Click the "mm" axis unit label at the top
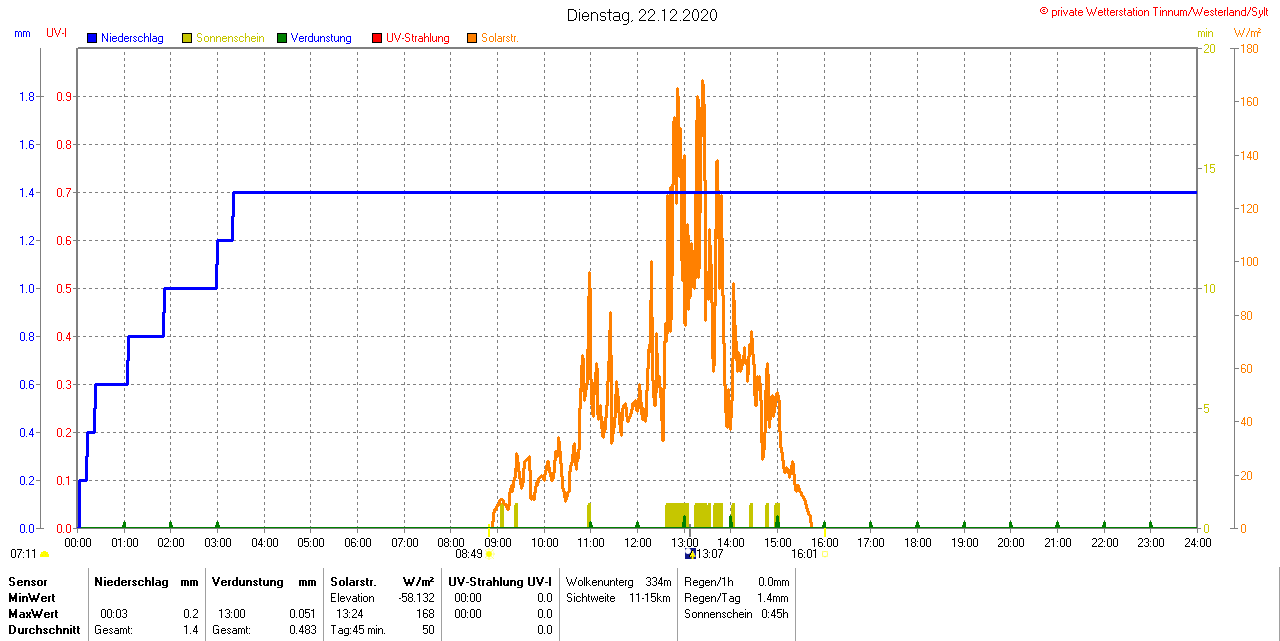The width and height of the screenshot is (1280, 641). click(22, 33)
